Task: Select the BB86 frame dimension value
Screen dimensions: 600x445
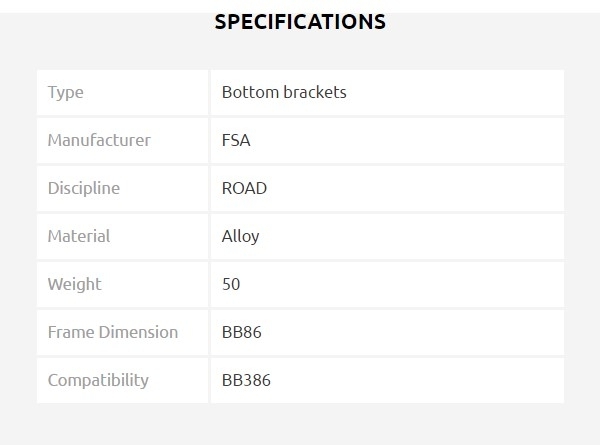Action: coord(242,332)
